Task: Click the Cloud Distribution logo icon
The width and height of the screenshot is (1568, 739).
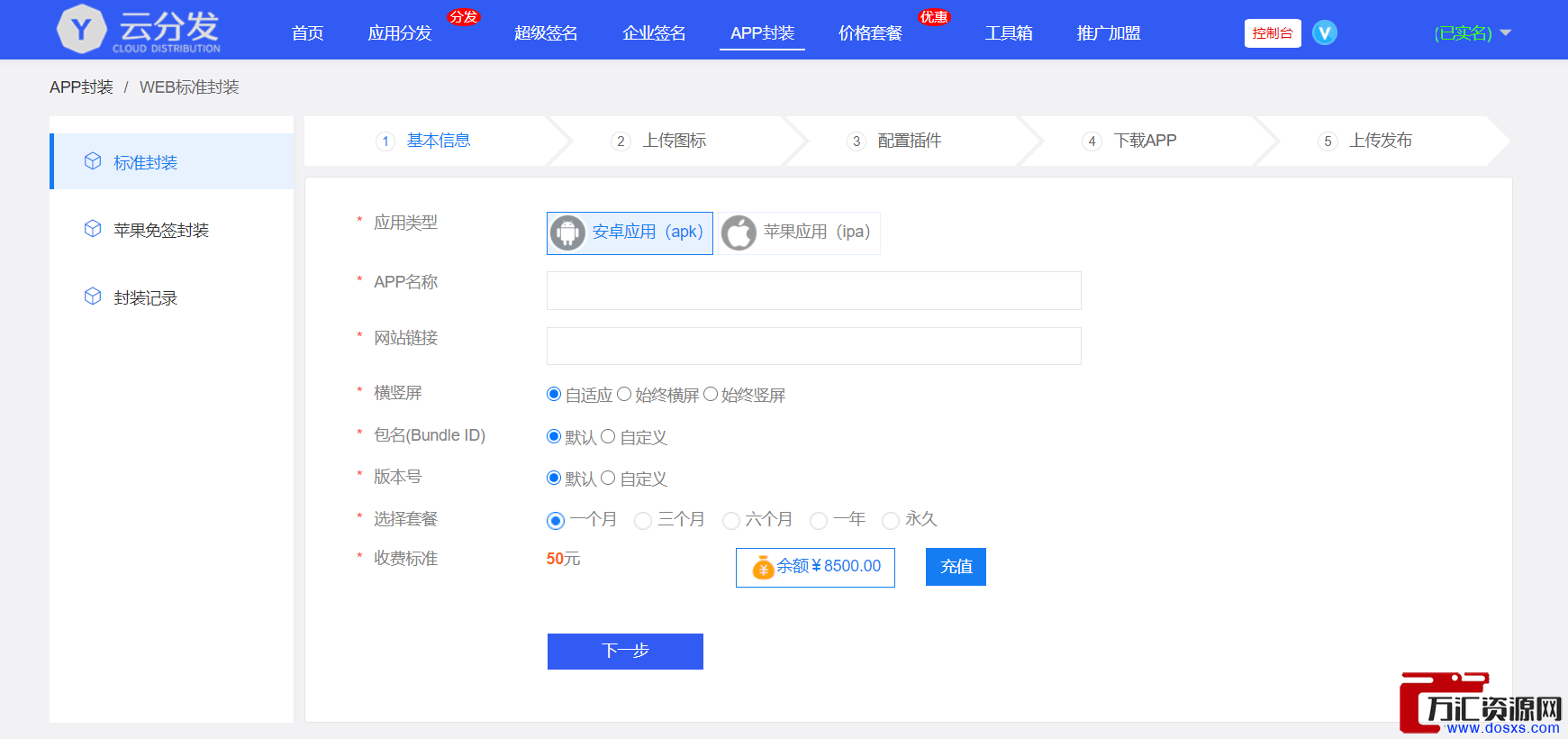Action: point(81,30)
